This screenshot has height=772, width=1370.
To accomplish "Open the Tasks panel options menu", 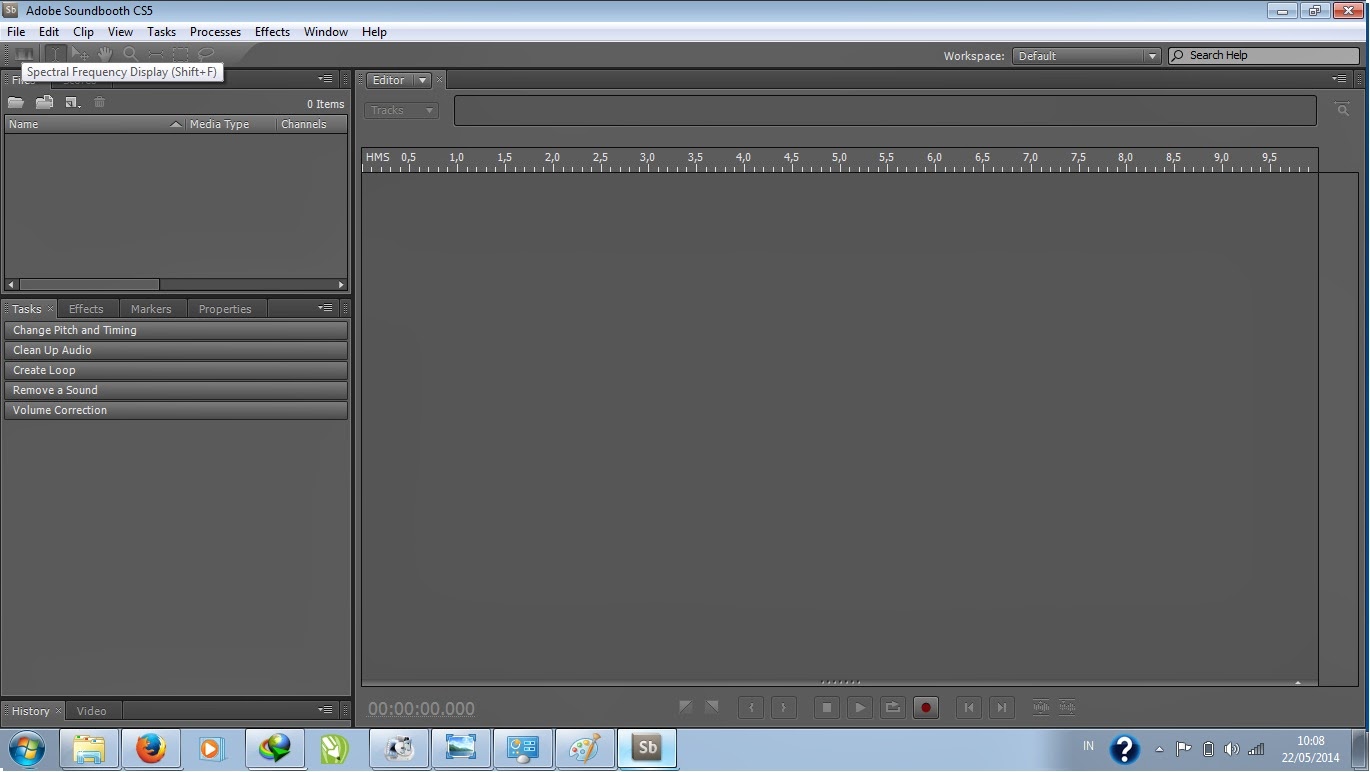I will (x=325, y=308).
